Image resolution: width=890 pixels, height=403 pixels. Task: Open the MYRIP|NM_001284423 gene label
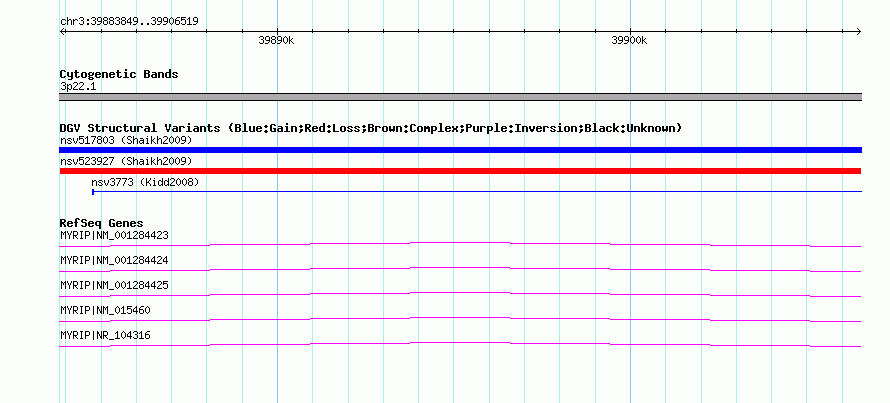pyautogui.click(x=114, y=235)
